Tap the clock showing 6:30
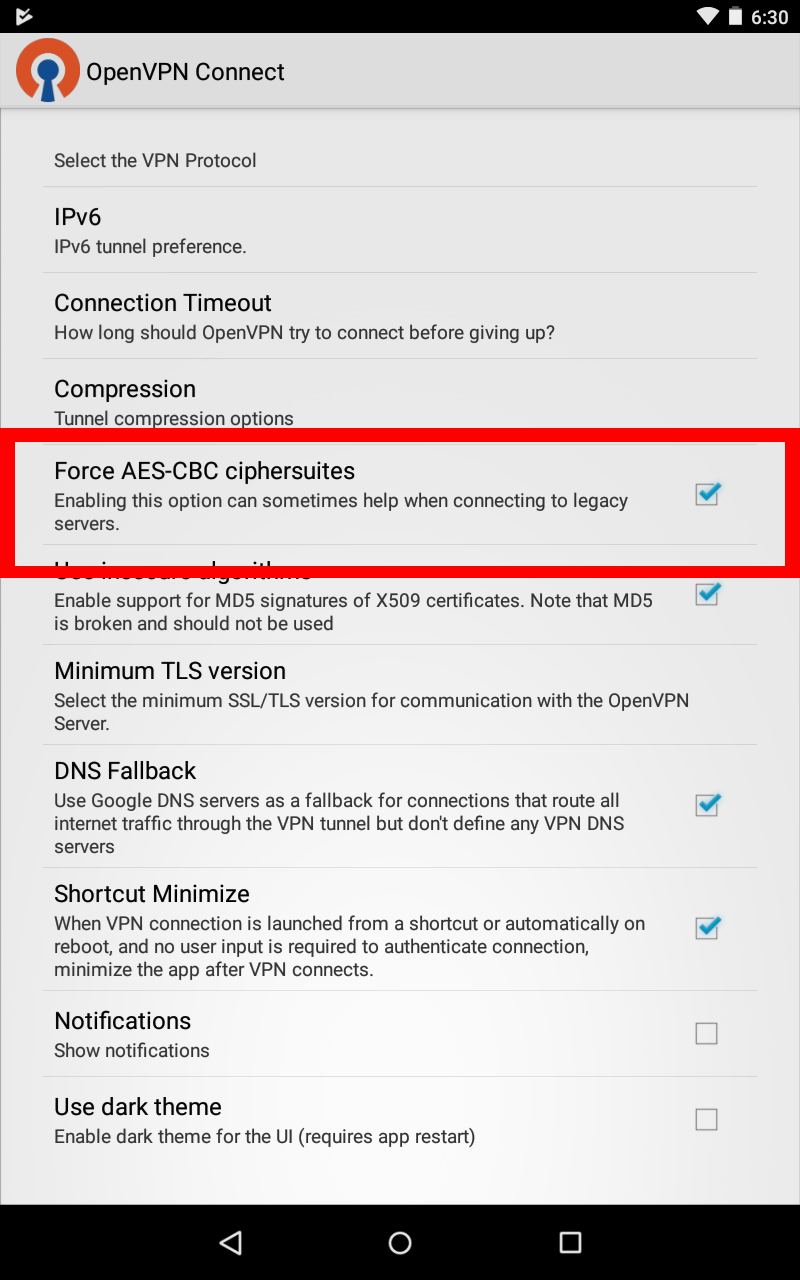This screenshot has width=800, height=1280. pos(769,17)
